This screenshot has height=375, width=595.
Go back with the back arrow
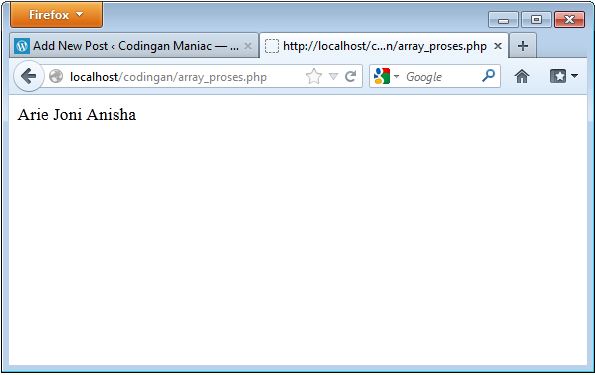(x=28, y=76)
